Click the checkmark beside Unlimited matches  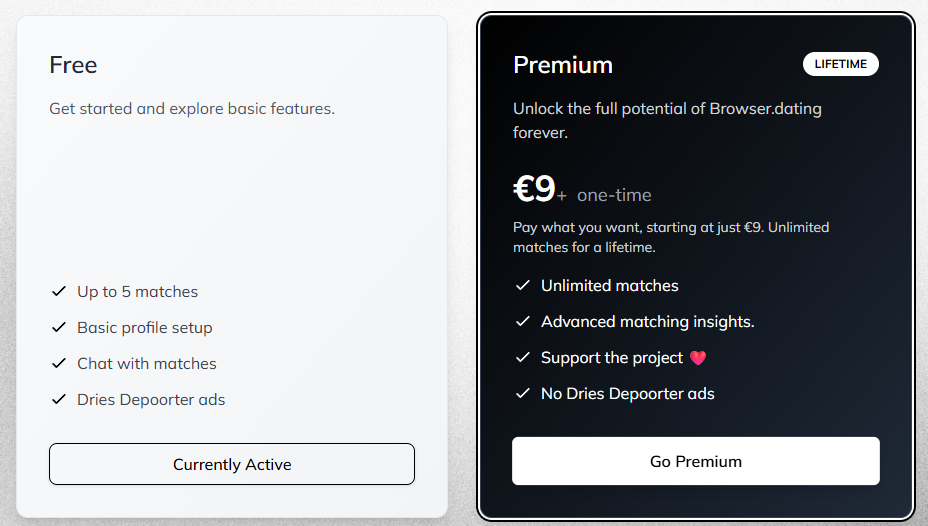(x=523, y=285)
